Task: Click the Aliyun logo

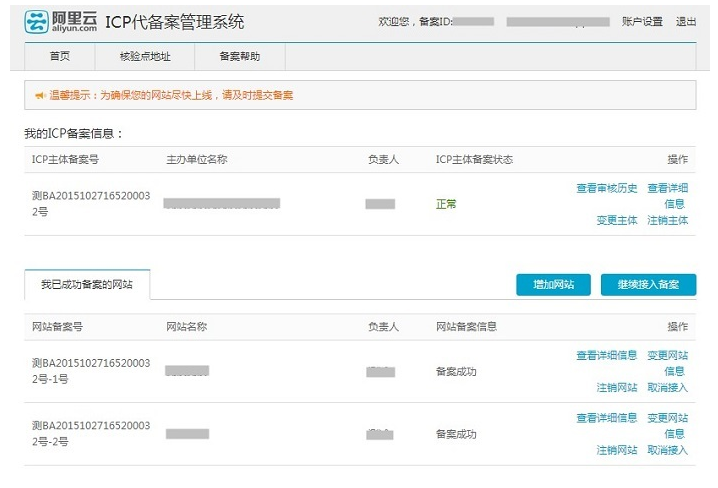Action: [x=61, y=21]
